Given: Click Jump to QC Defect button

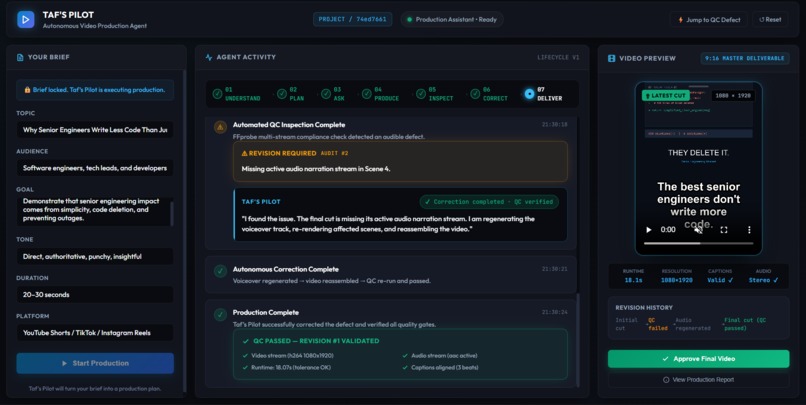Looking at the screenshot, I should coord(709,20).
